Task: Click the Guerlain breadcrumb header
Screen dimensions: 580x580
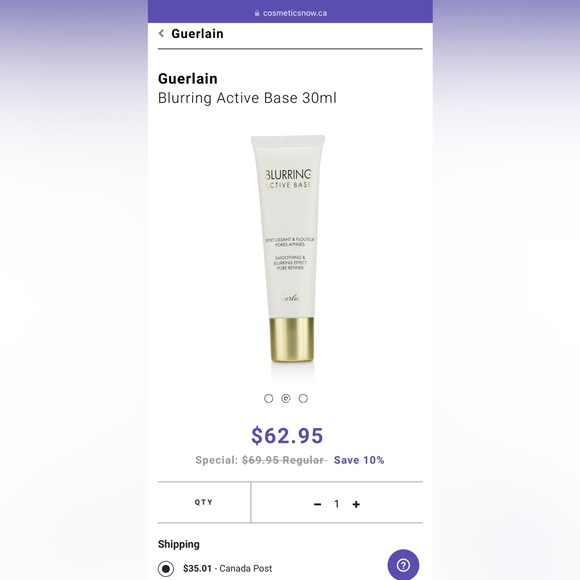Action: [x=198, y=34]
